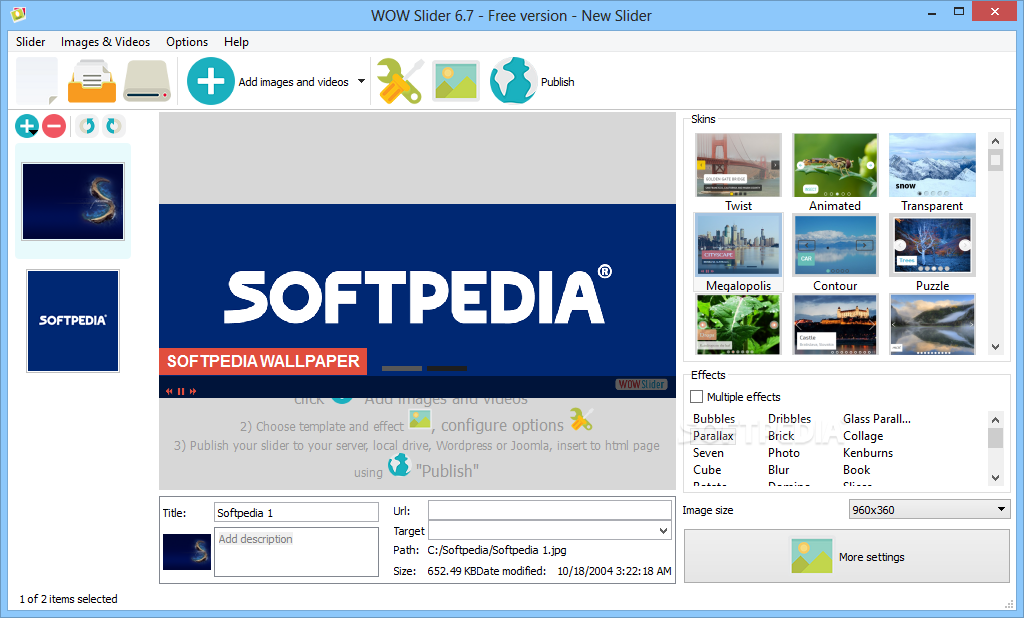Click the Title input field
This screenshot has height=618, width=1024.
(x=296, y=512)
